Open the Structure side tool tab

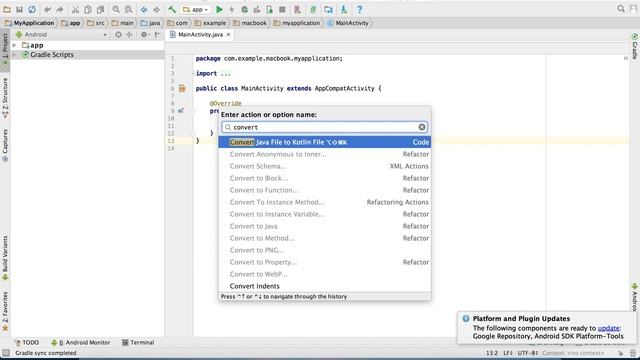pyautogui.click(x=5, y=98)
